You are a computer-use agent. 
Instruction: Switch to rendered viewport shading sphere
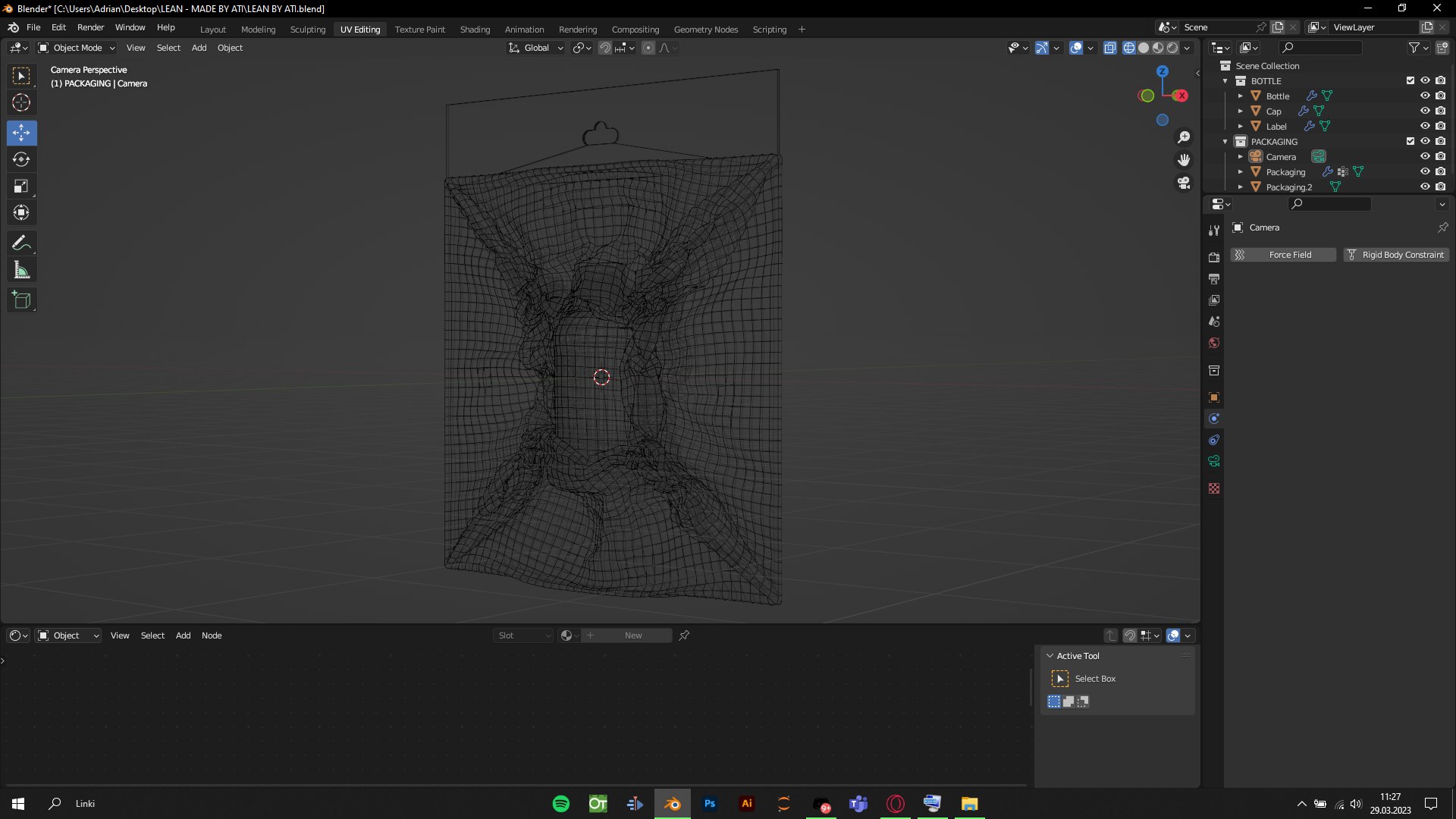pyautogui.click(x=1172, y=48)
